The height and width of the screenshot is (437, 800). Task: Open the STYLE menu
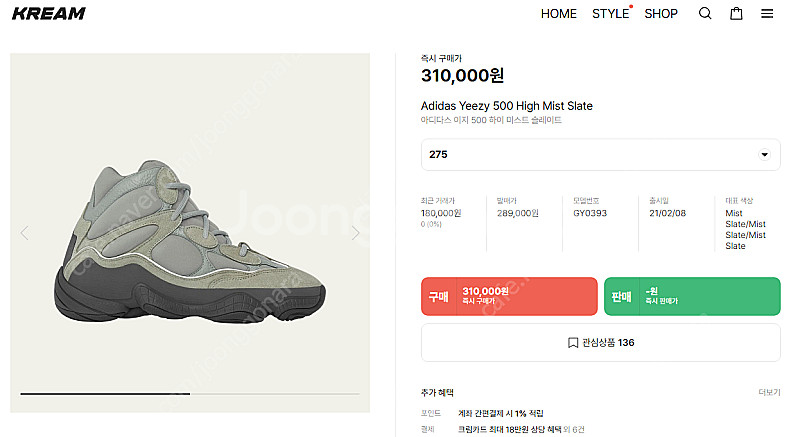(610, 14)
